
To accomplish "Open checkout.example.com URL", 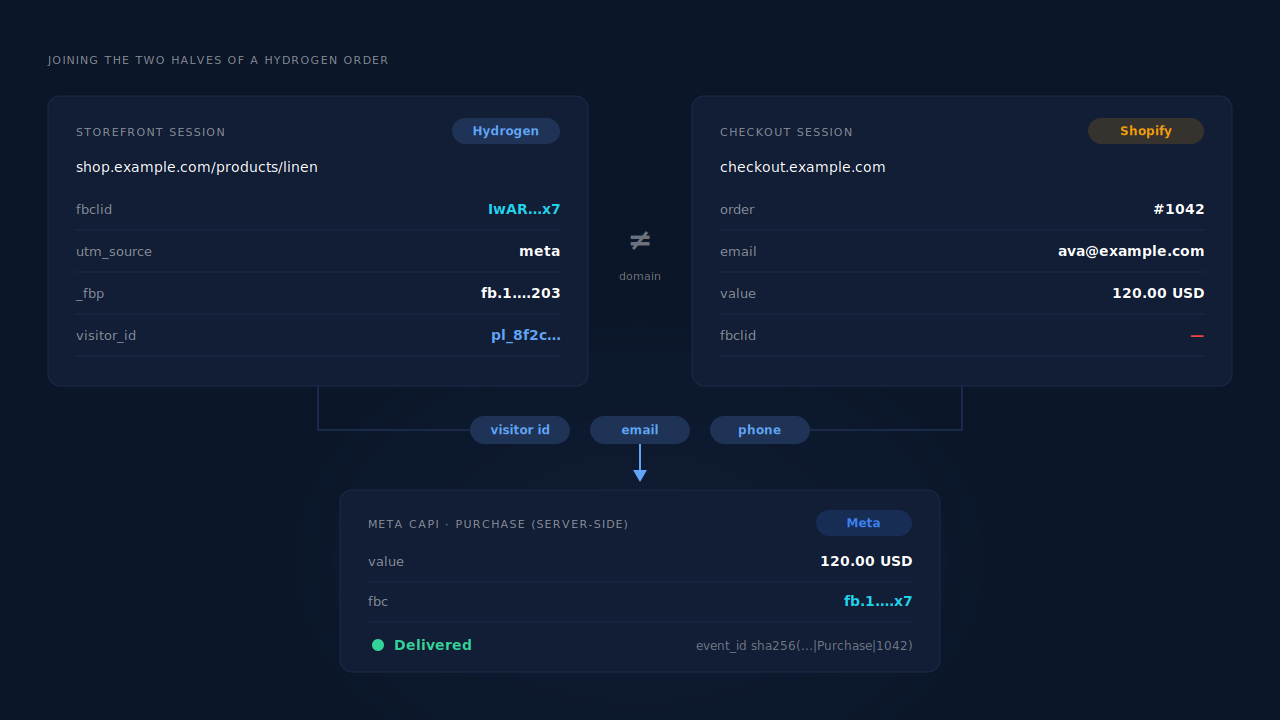I will click(803, 167).
